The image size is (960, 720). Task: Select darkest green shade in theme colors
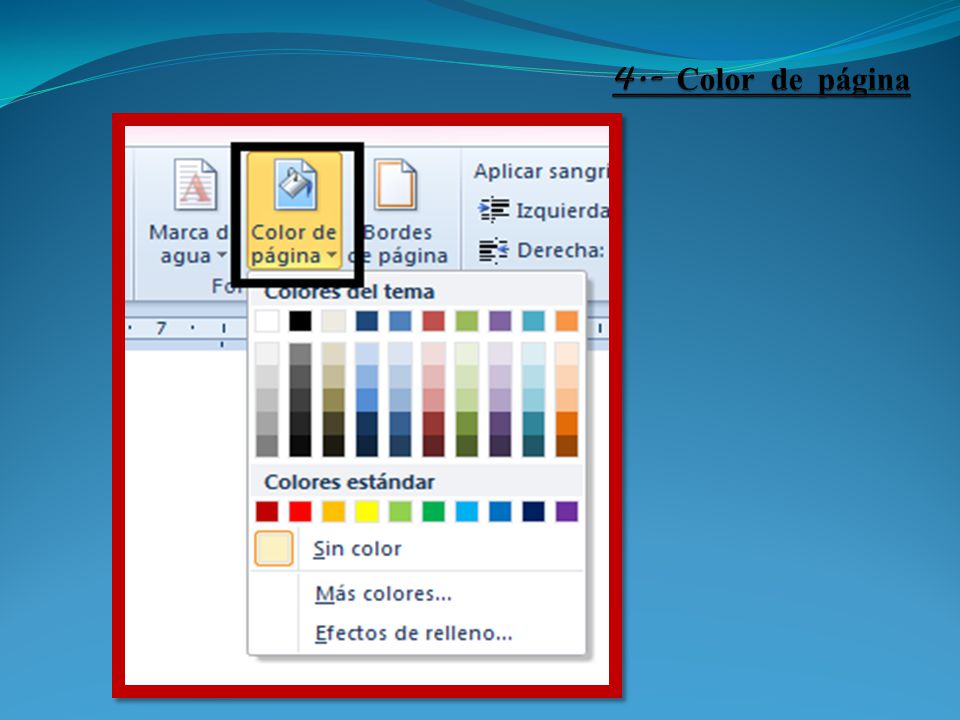[x=467, y=446]
